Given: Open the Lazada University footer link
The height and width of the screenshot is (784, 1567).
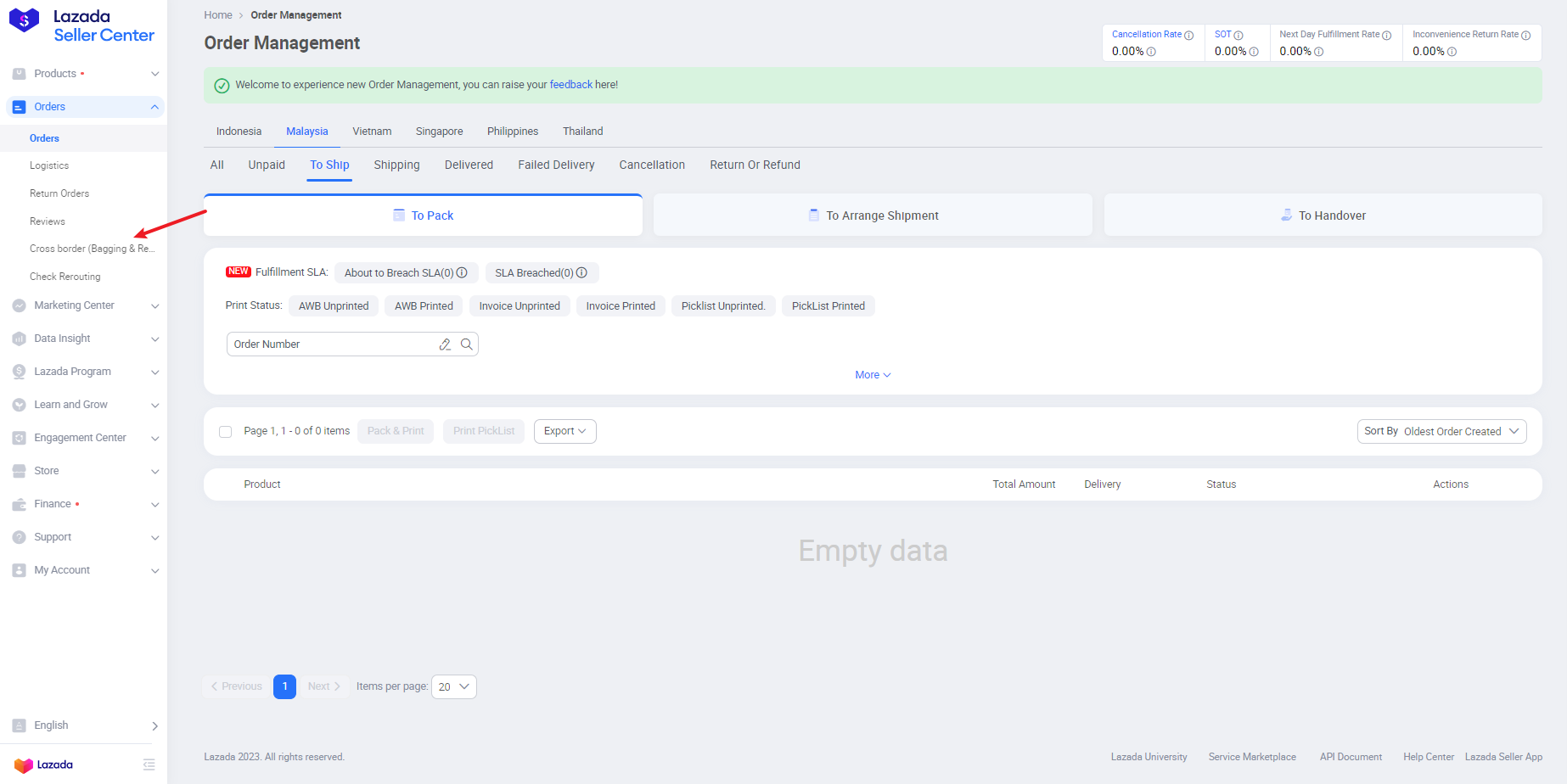Looking at the screenshot, I should (x=1149, y=757).
